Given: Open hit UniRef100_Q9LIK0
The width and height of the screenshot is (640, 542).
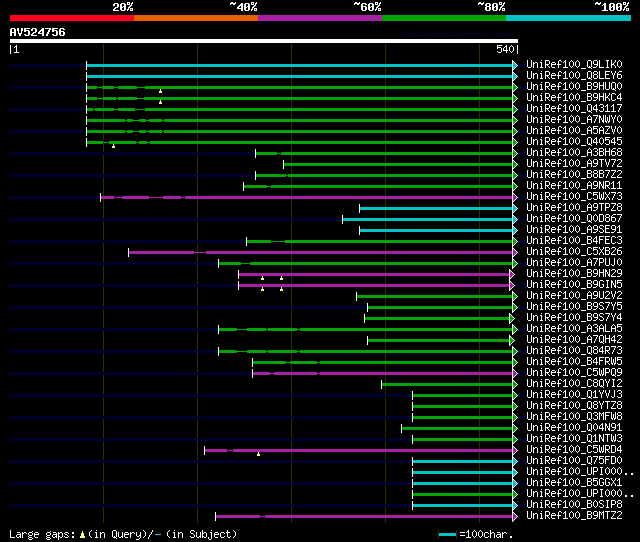Looking at the screenshot, I should [x=574, y=64].
